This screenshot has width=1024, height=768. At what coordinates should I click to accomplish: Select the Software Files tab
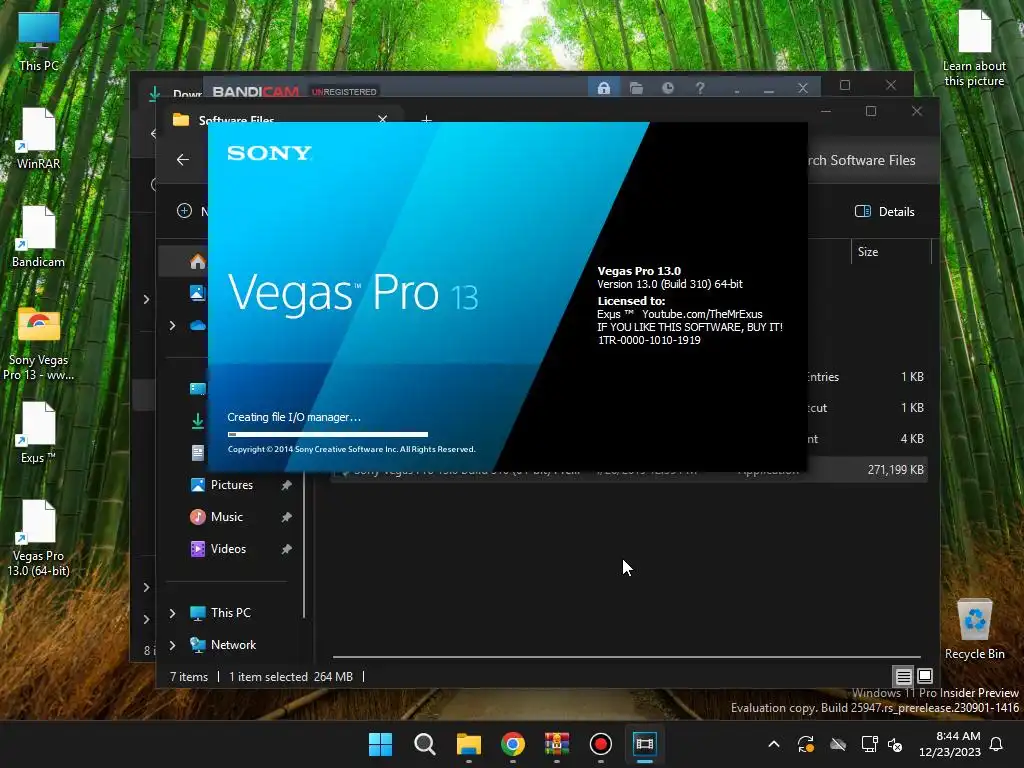(281, 120)
